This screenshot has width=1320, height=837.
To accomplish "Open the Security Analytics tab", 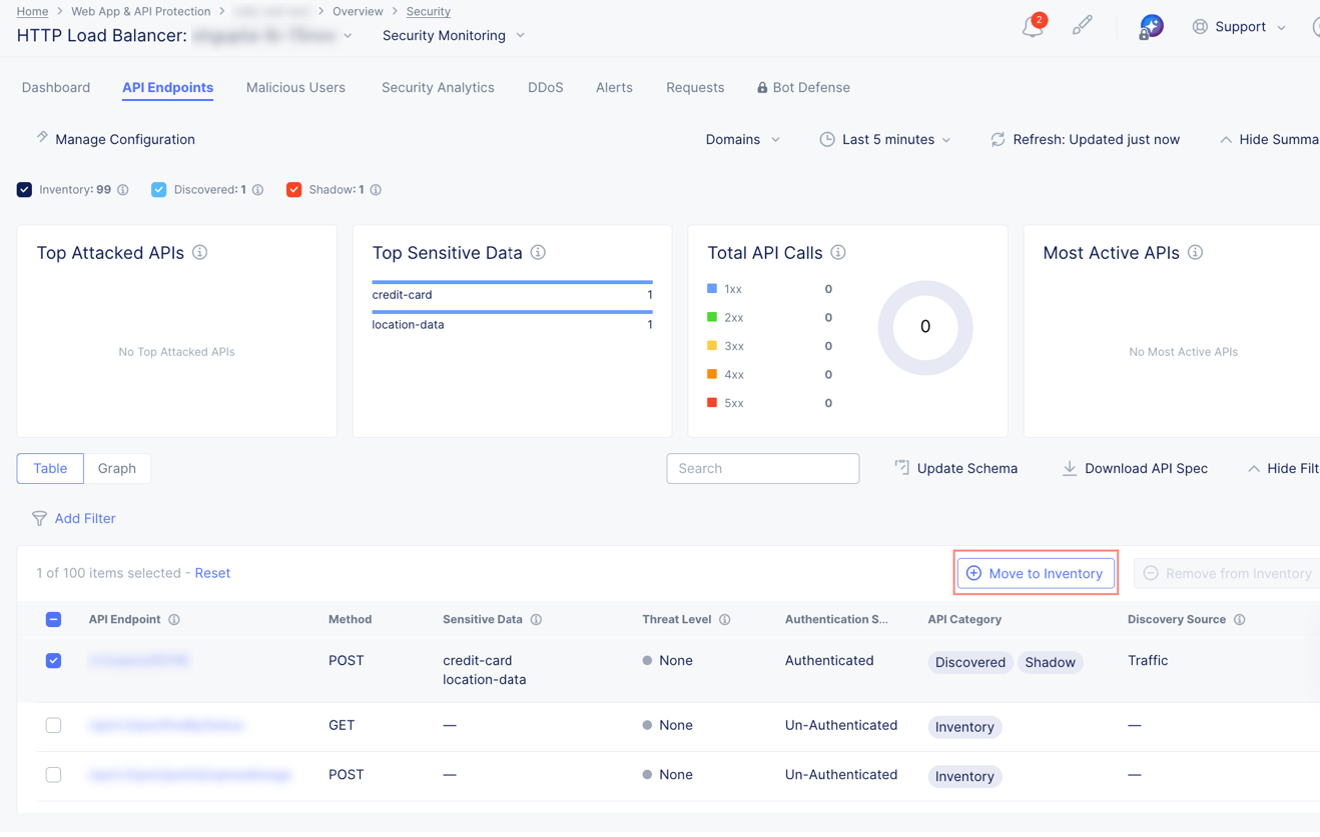I will 438,88.
